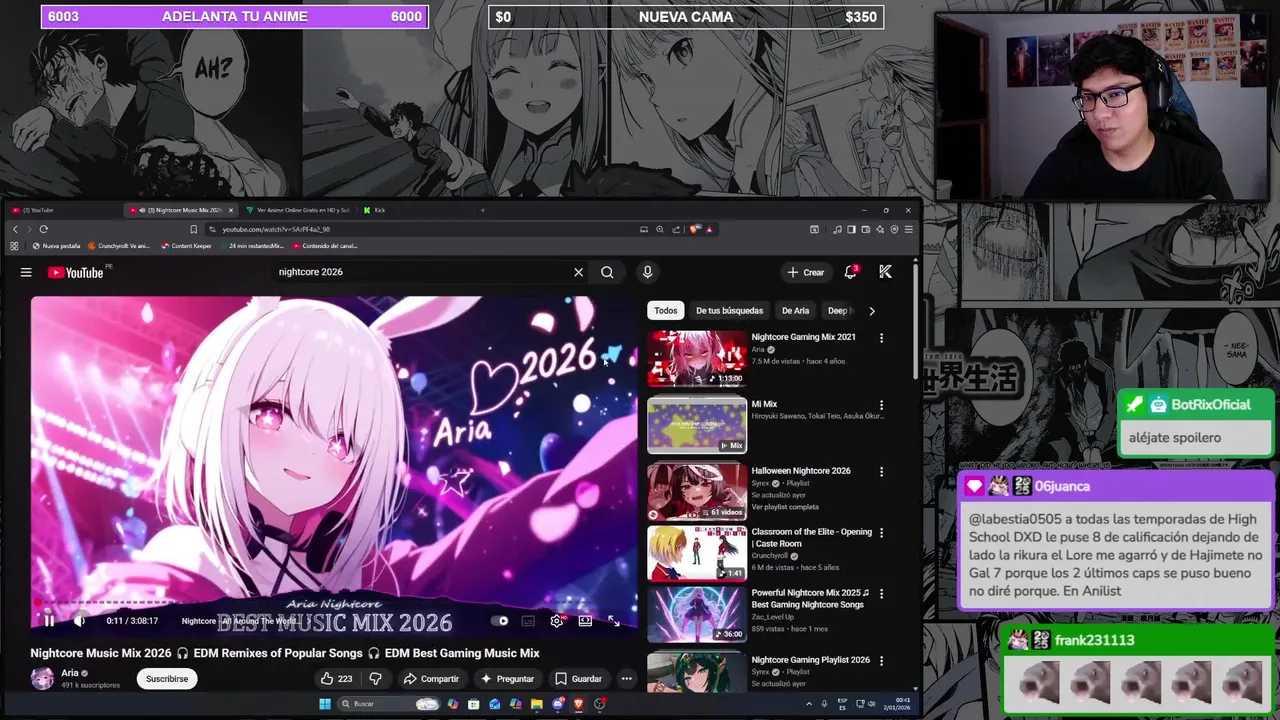This screenshot has width=1280, height=720.
Task: Open the Brave browser taskbar icon
Action: point(578,704)
